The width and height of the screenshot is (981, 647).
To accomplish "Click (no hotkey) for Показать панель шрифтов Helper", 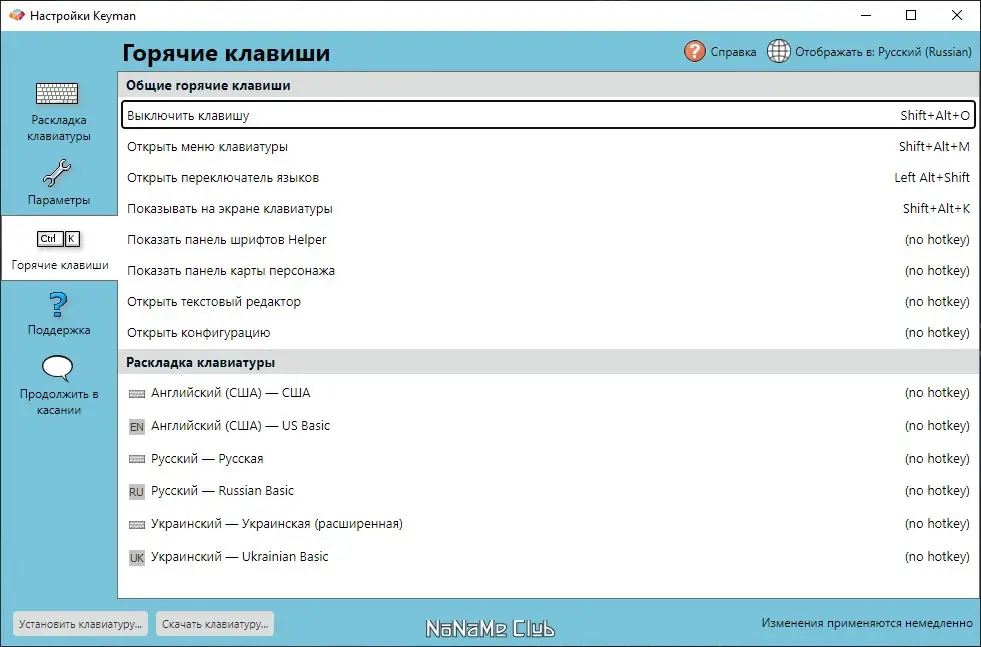I will click(x=937, y=240).
